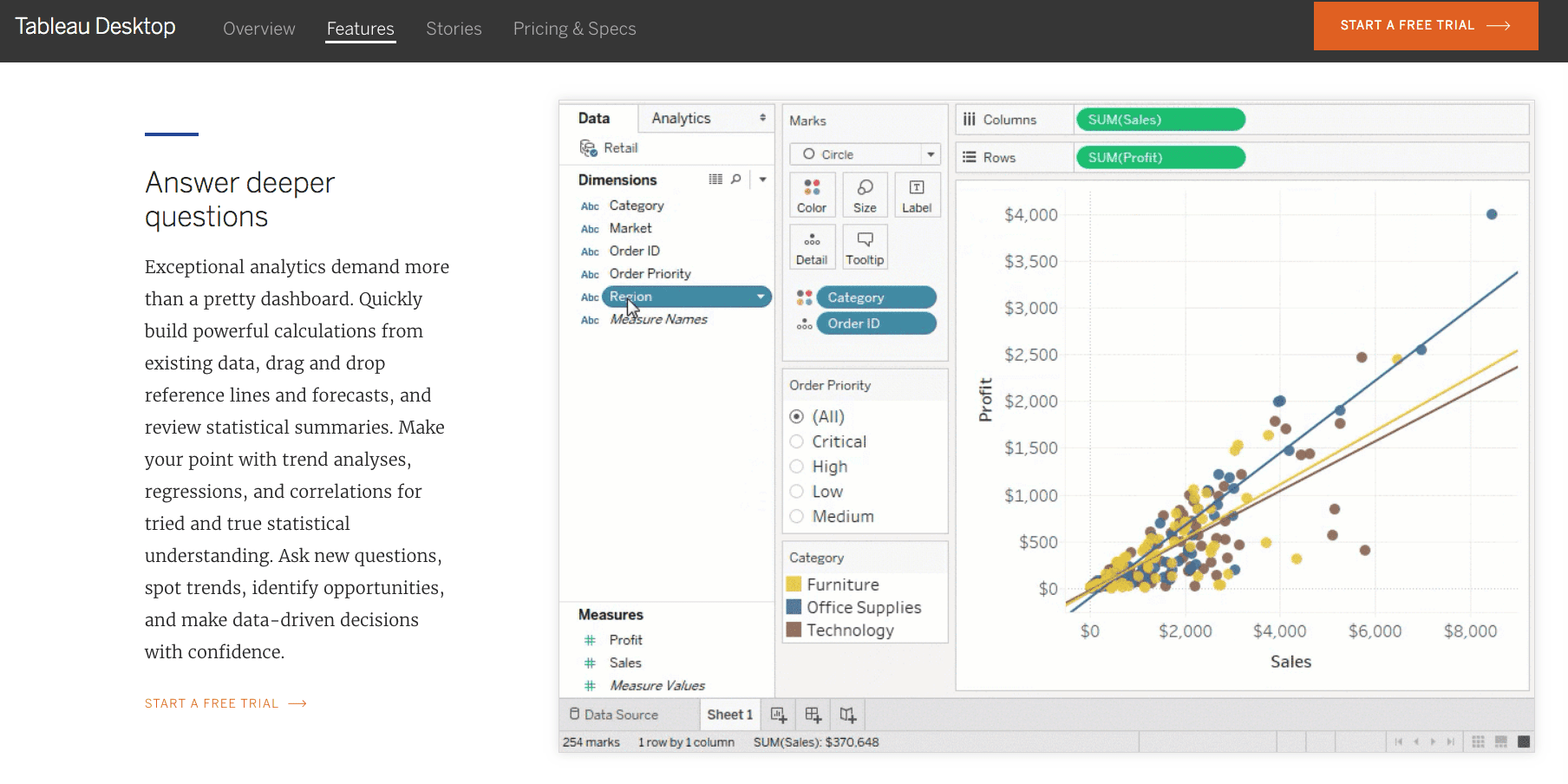
Task: Click the Technology brown legend swatch
Action: click(794, 630)
